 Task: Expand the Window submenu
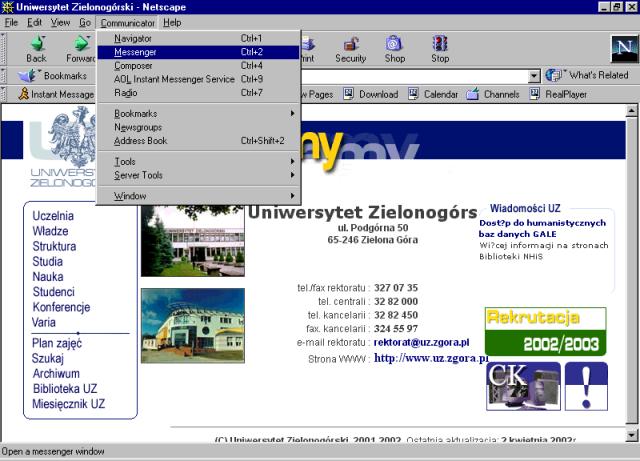pos(199,196)
